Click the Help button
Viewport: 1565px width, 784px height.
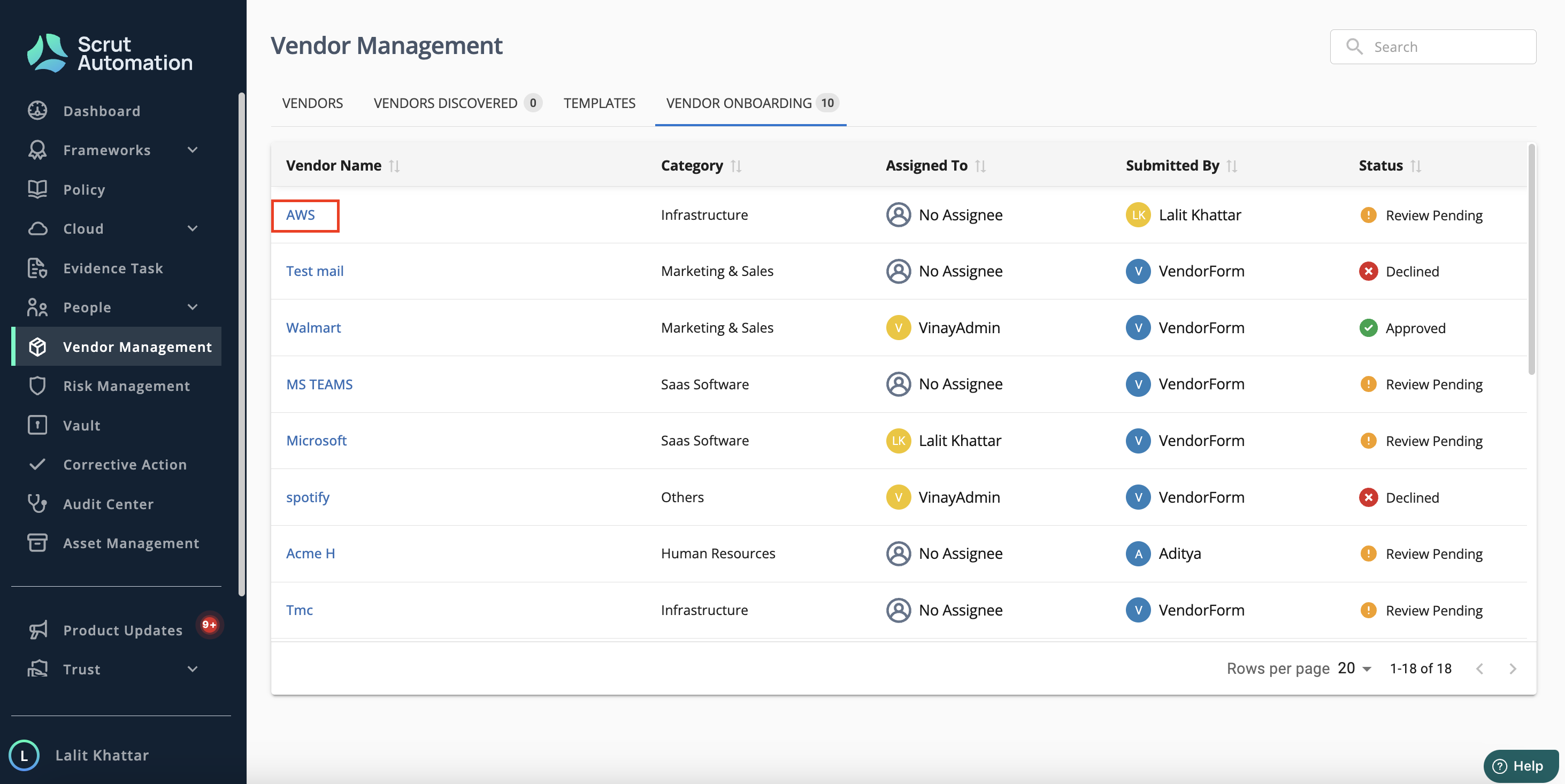[x=1520, y=765]
